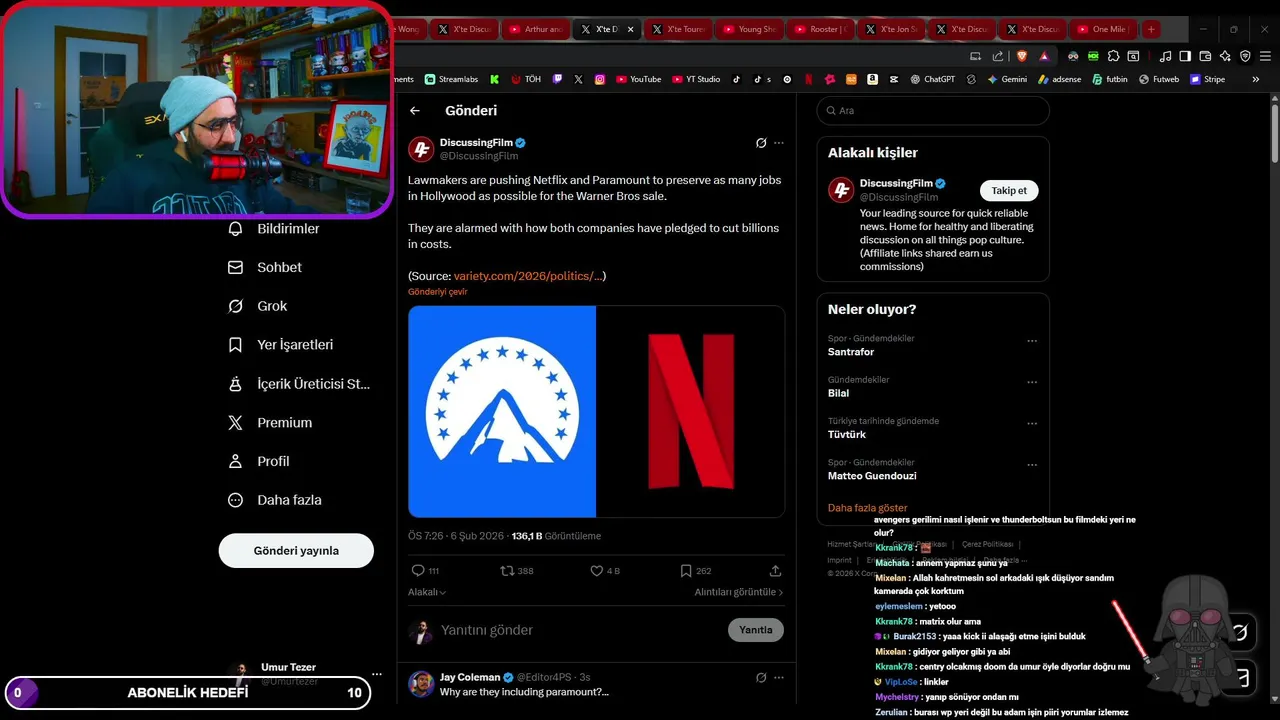
Task: Switch to the Young She browser tab
Action: 750,29
